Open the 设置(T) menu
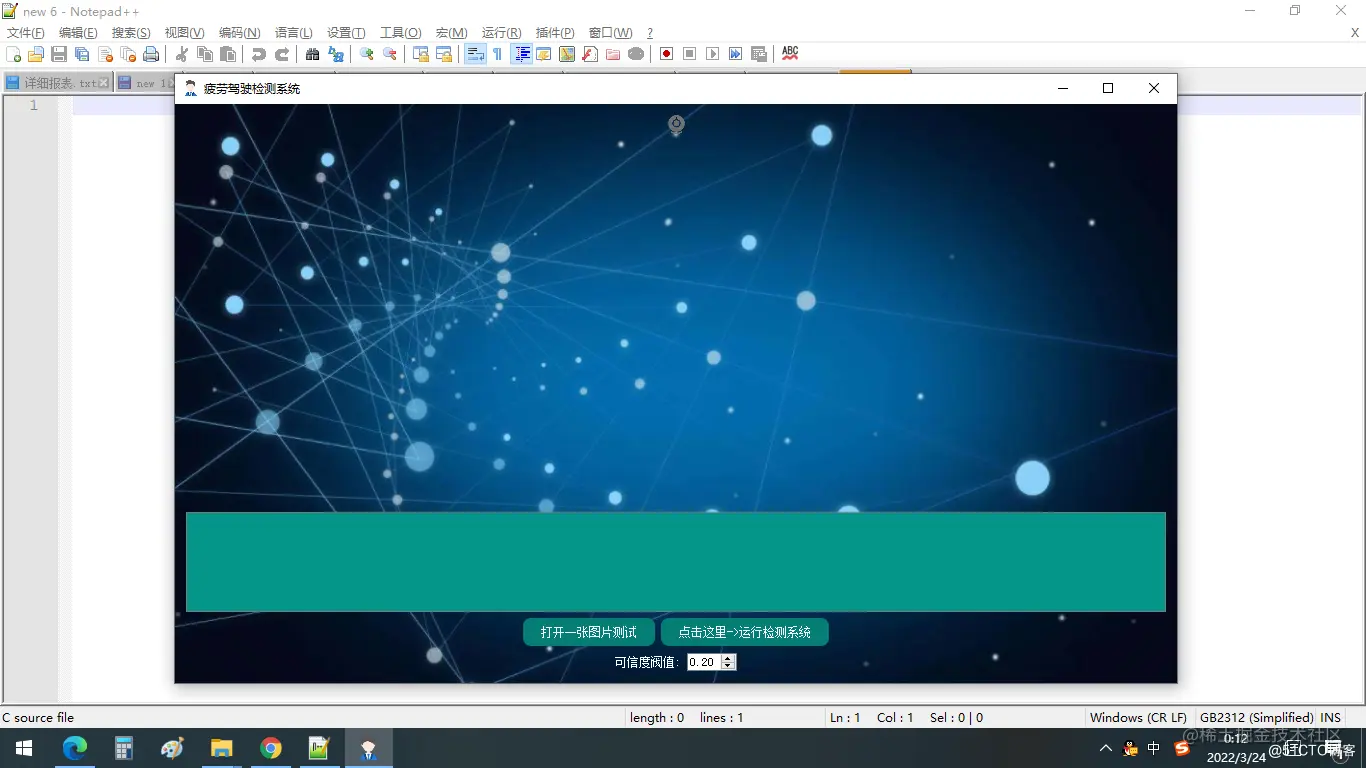Viewport: 1366px width, 768px height. coord(346,33)
